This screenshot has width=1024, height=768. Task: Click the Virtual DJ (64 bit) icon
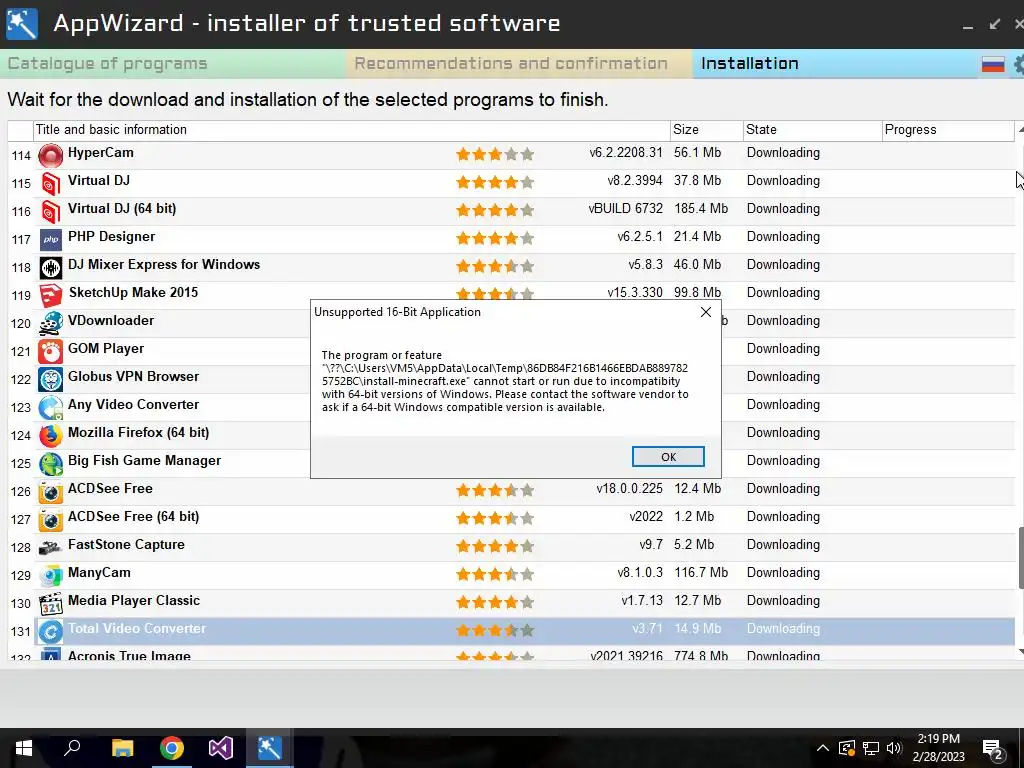click(x=50, y=212)
